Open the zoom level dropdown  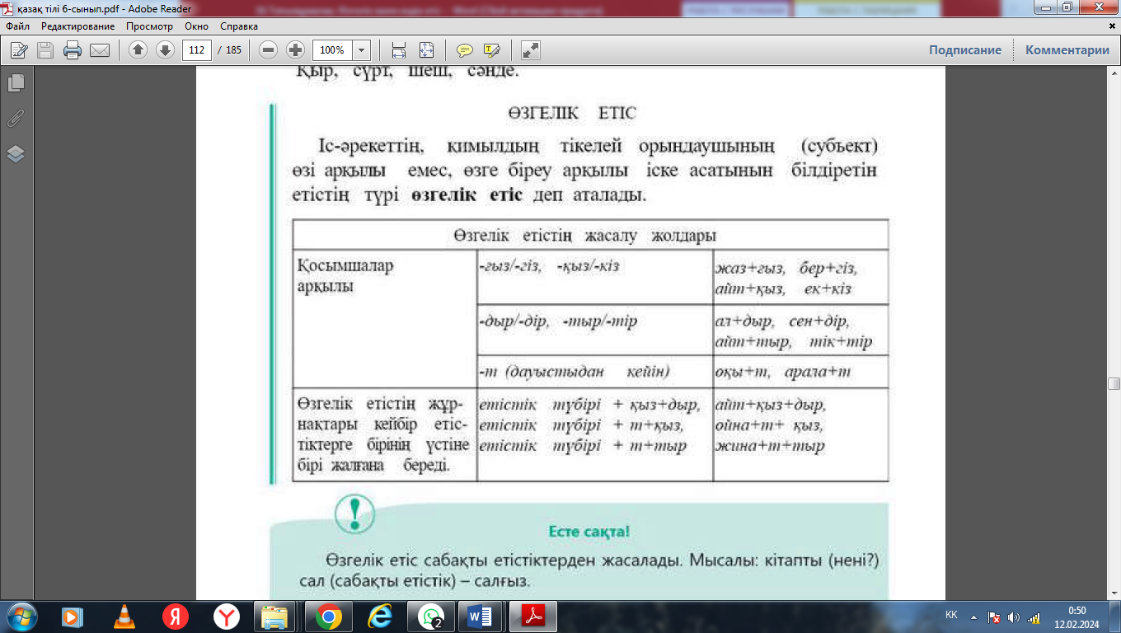(362, 49)
